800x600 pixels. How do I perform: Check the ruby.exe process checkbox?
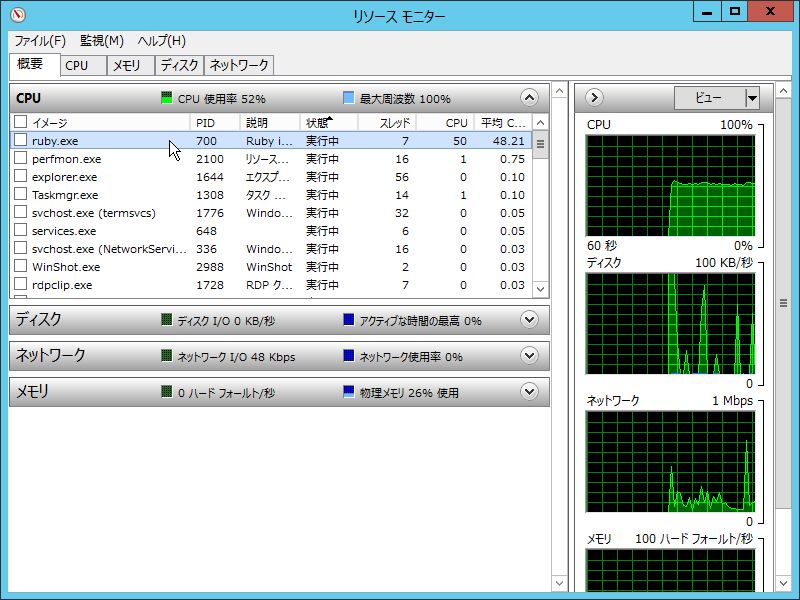20,140
